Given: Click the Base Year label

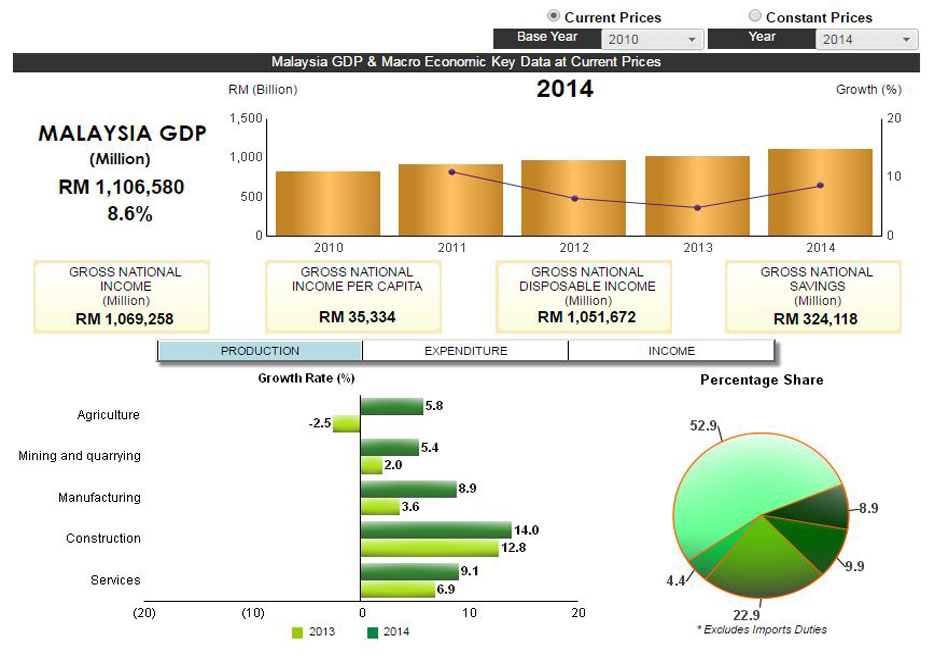Looking at the screenshot, I should point(547,37).
